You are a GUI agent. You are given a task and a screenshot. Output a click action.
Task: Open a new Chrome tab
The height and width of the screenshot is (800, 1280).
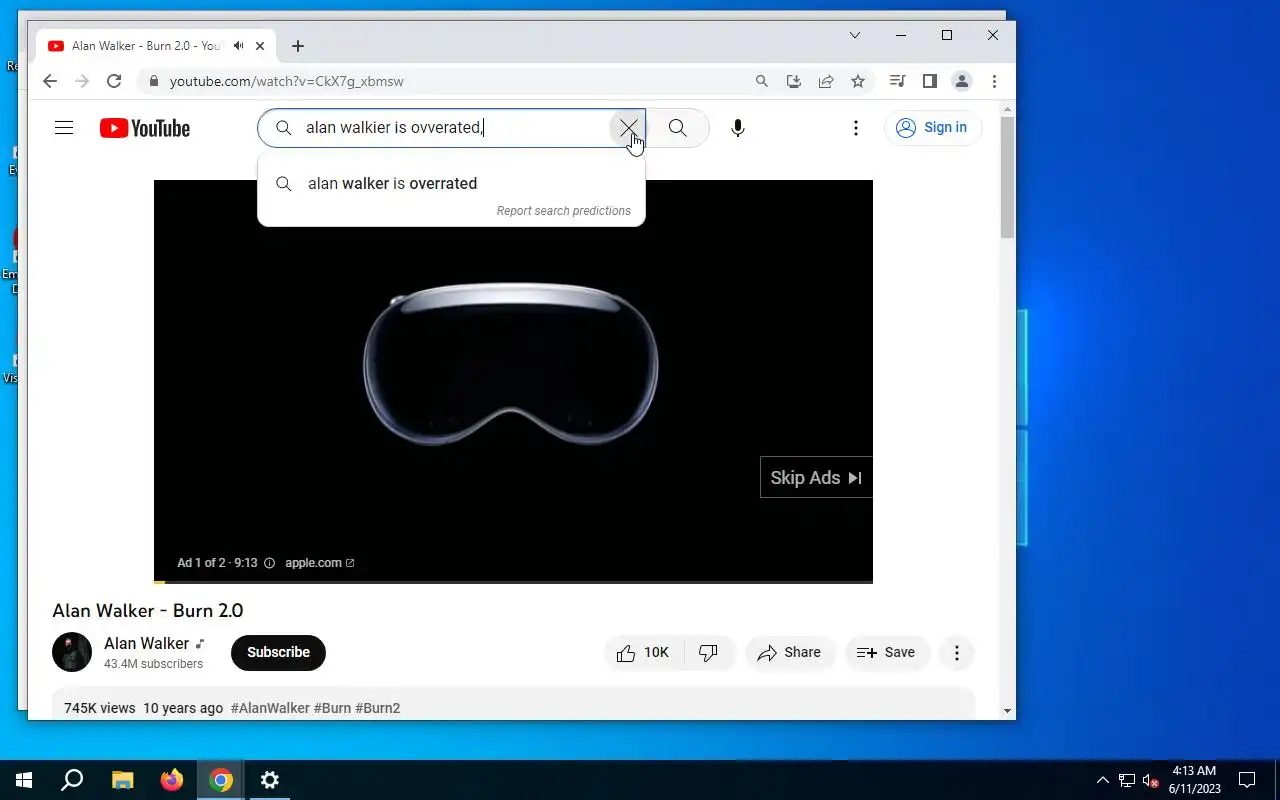point(298,46)
